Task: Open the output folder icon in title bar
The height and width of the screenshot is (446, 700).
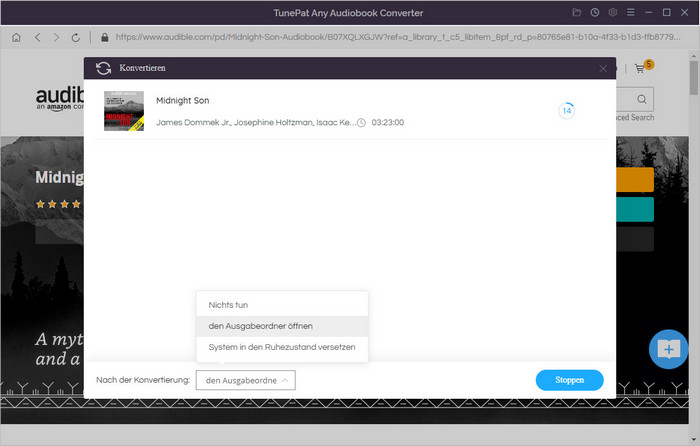Action: (x=577, y=13)
